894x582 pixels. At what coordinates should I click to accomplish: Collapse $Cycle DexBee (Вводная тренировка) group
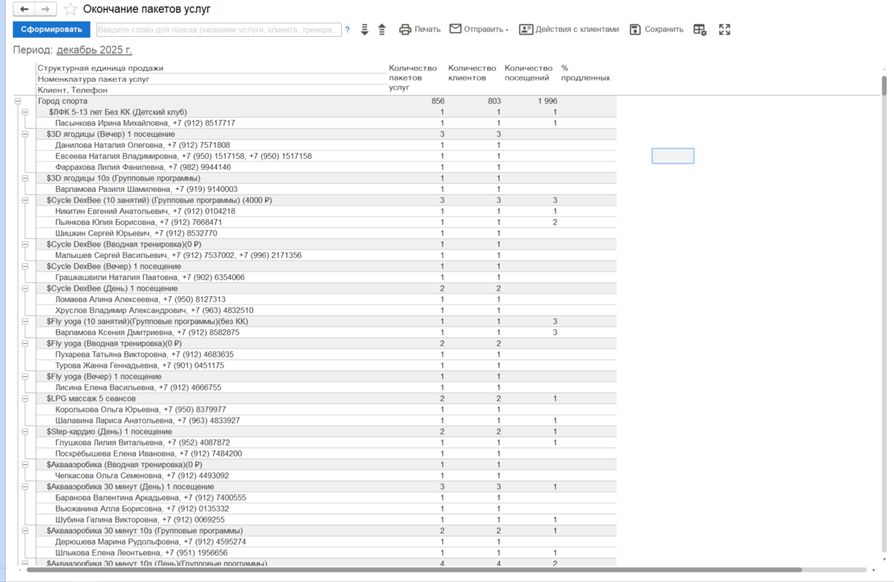25,245
